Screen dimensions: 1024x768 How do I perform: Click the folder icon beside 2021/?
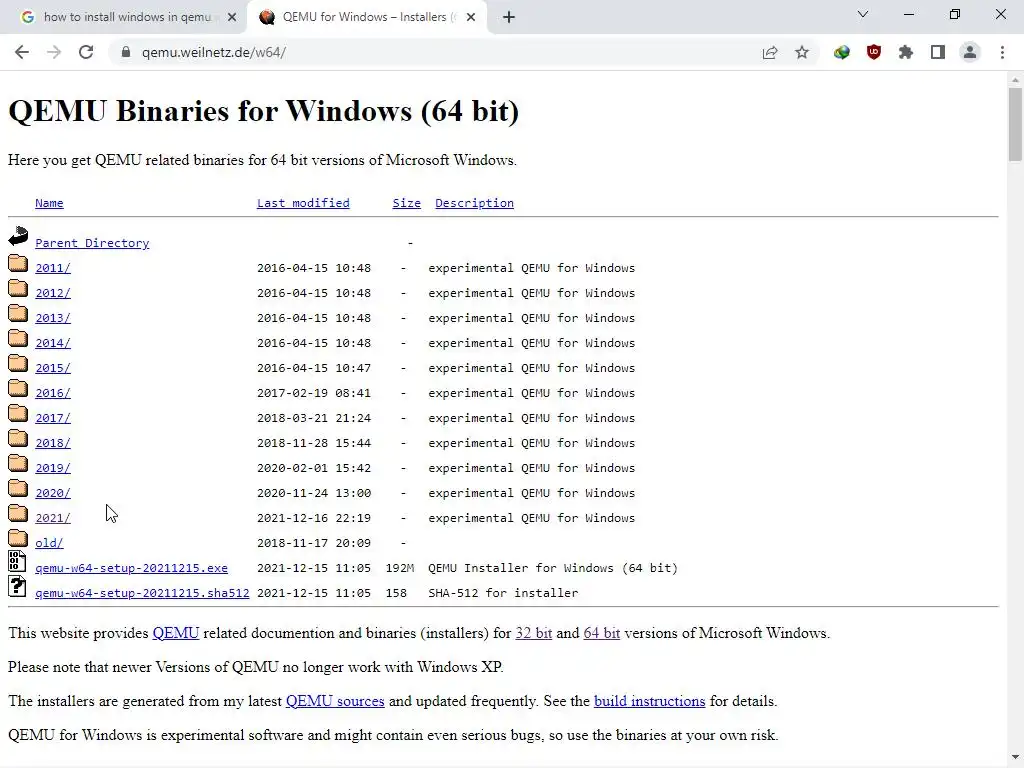click(18, 513)
